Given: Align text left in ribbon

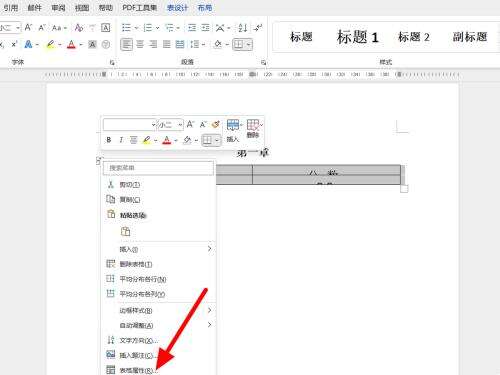Looking at the screenshot, I should tap(126, 44).
